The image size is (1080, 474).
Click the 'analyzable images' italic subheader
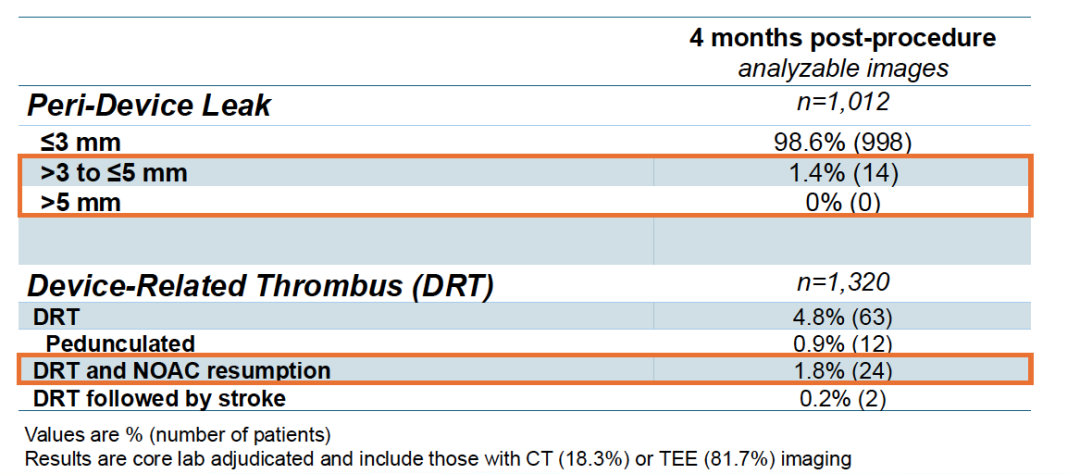(843, 68)
